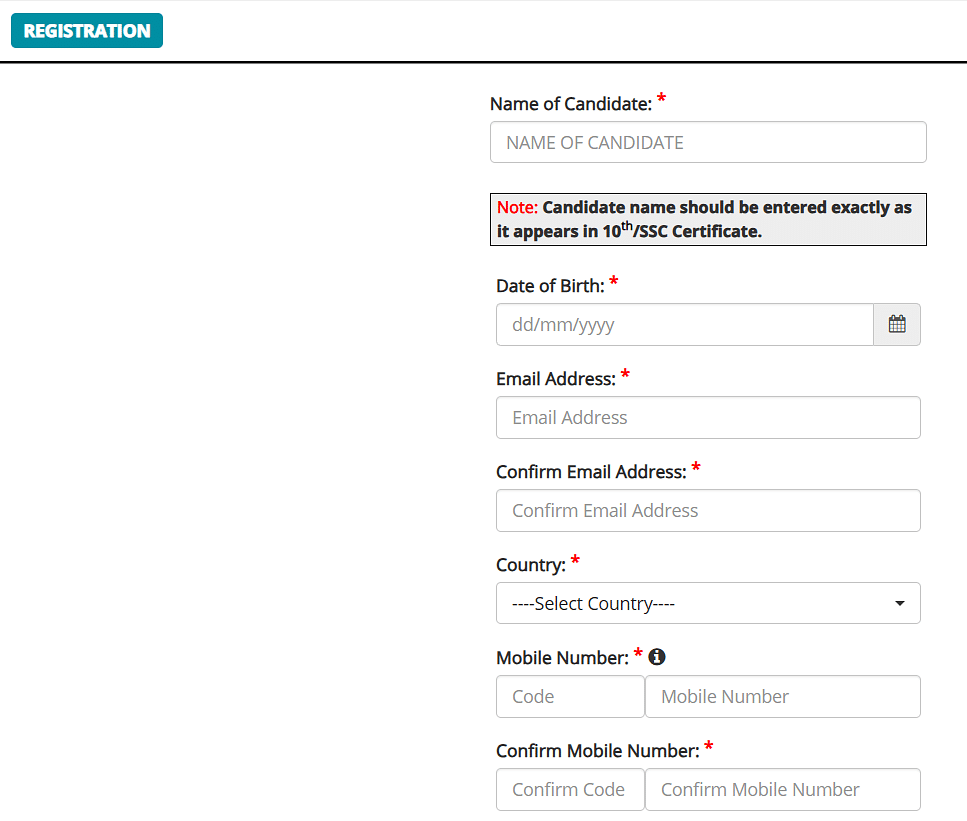Click the candidate name Note box

click(708, 219)
